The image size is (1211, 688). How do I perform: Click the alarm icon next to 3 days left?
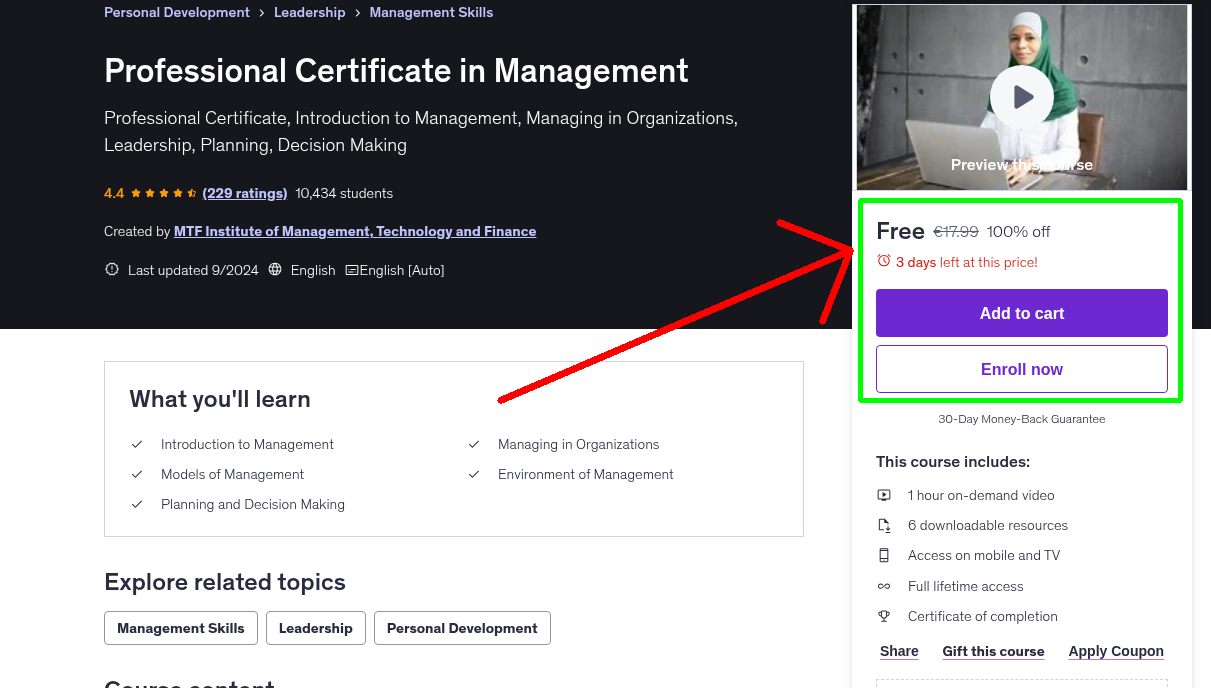(x=883, y=260)
